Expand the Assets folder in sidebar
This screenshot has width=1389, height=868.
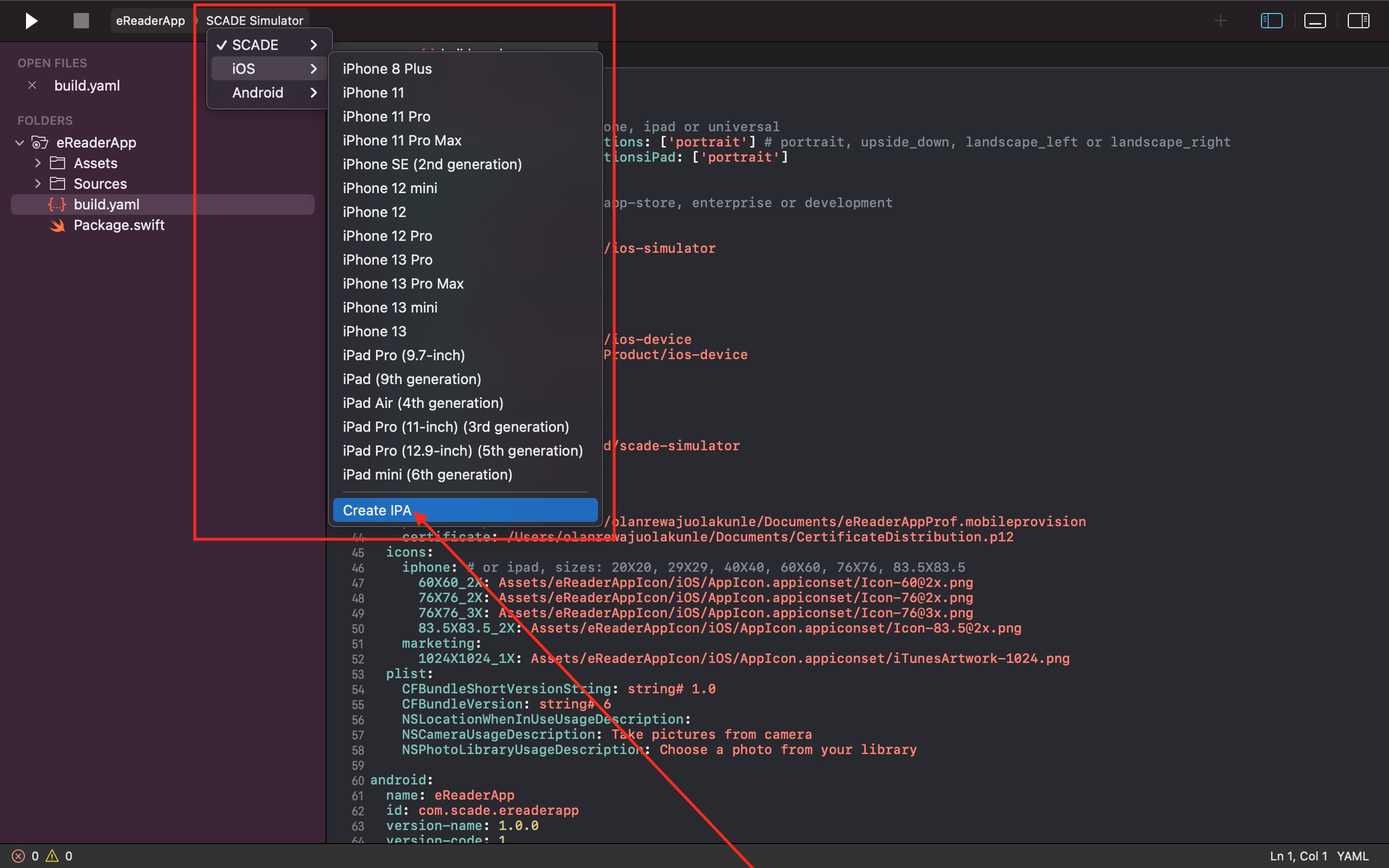coord(37,163)
